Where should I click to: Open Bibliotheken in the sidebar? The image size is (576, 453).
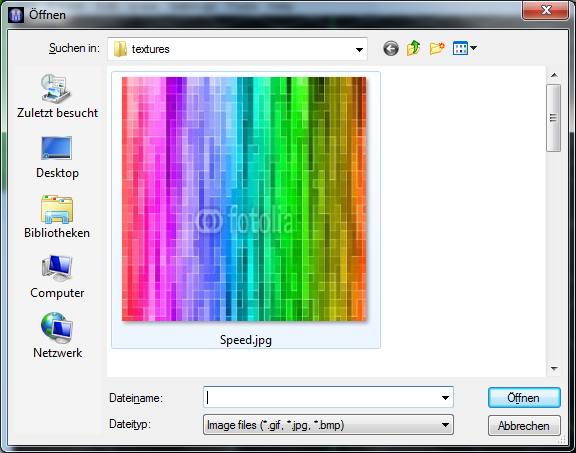pos(57,217)
